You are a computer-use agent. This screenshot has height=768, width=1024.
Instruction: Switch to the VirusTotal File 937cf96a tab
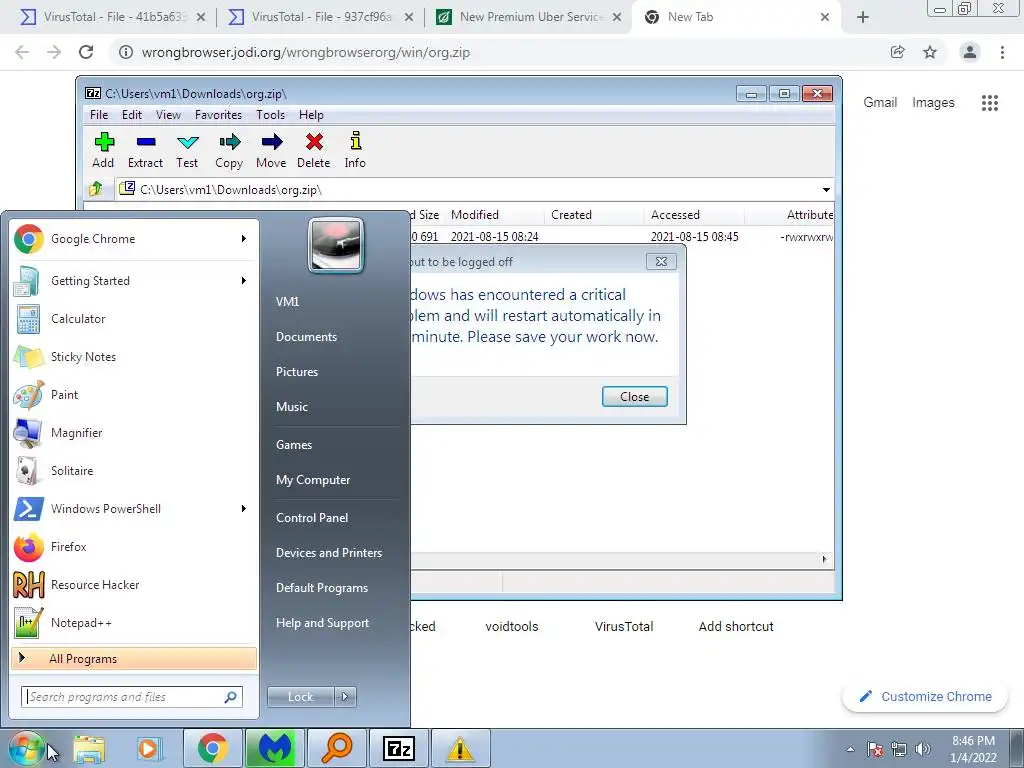tap(320, 17)
